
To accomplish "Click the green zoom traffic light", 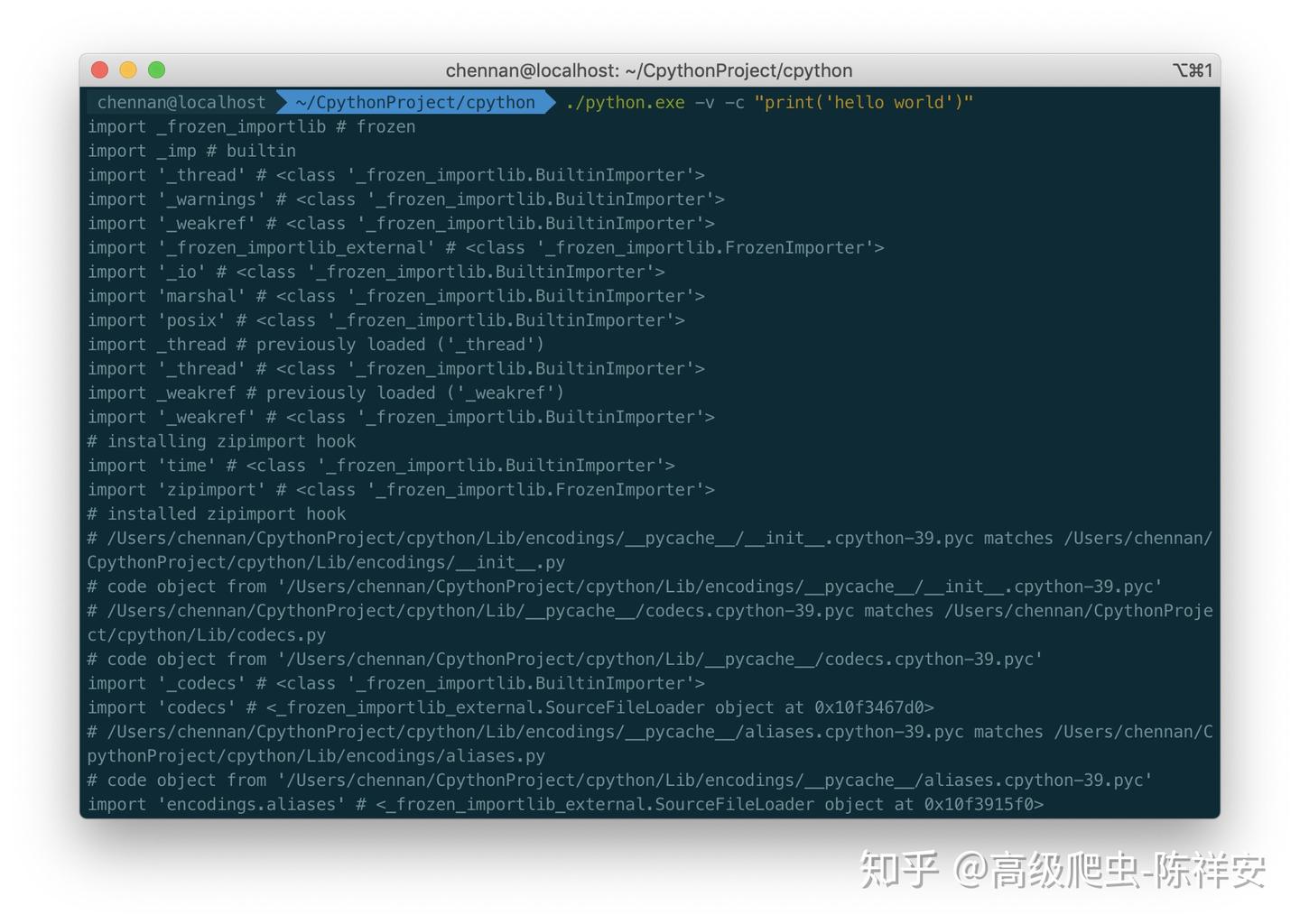I will click(157, 69).
